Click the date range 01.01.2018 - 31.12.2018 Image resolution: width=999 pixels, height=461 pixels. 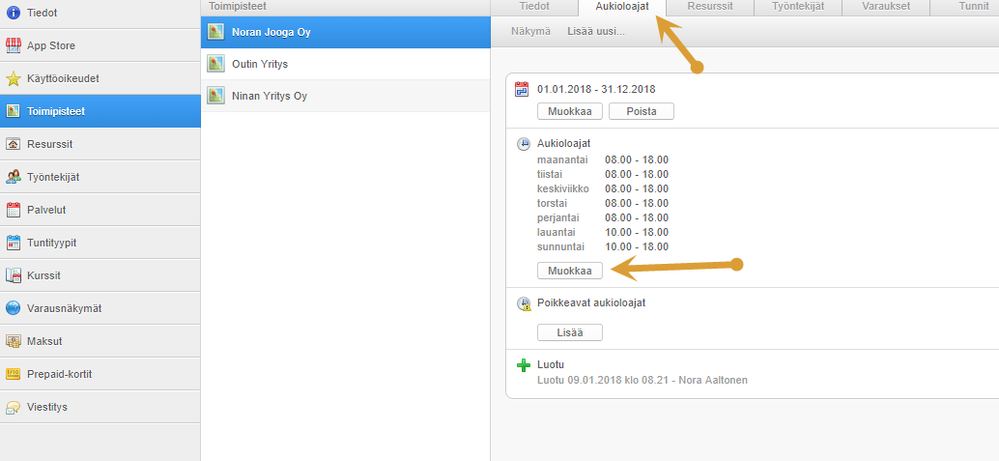[596, 89]
